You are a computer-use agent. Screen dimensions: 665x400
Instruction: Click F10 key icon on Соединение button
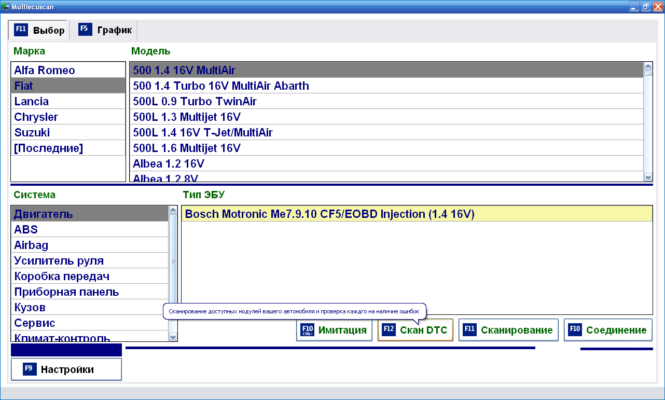(575, 330)
